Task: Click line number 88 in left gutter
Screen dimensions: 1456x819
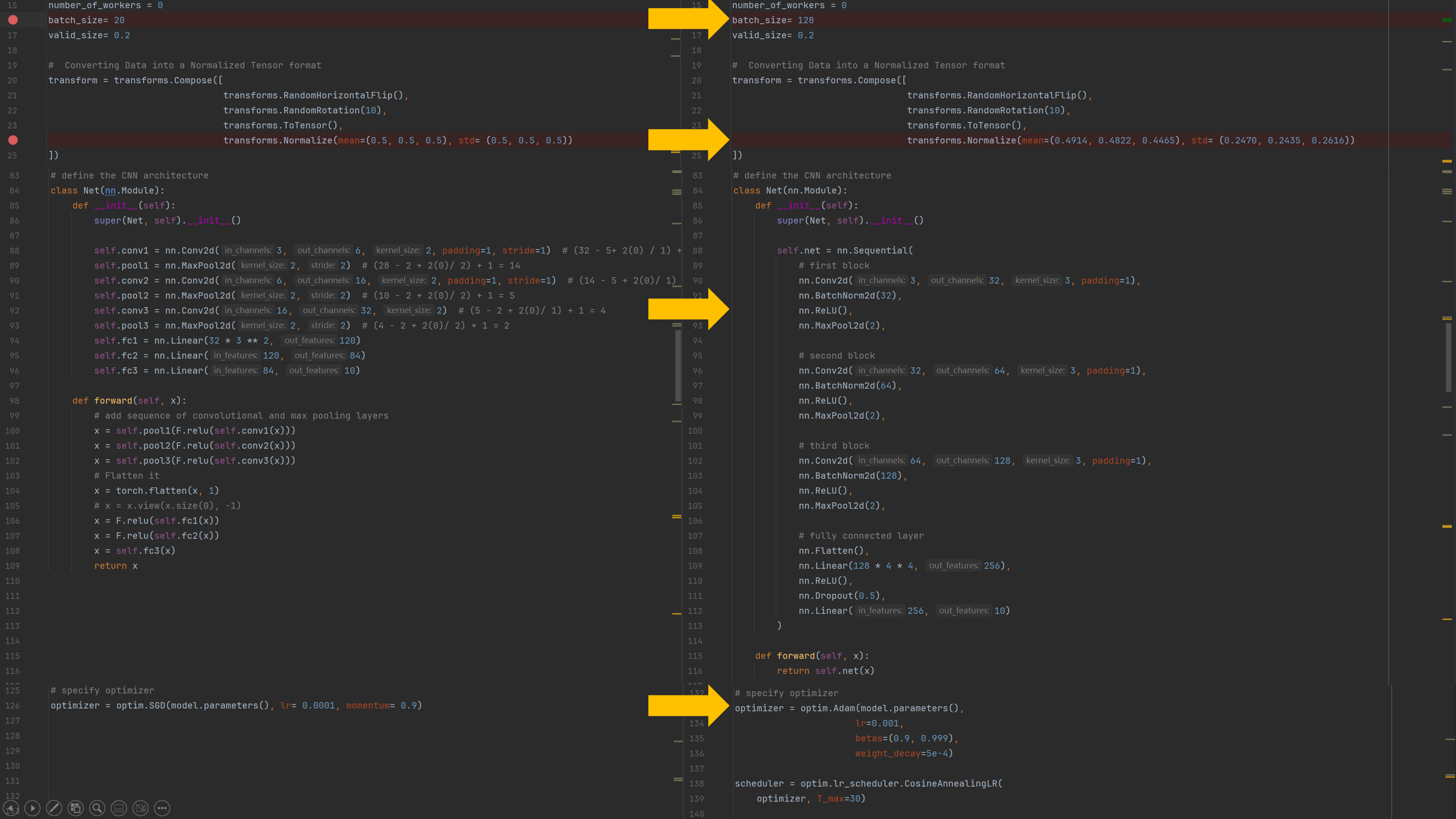Action: coord(14,250)
